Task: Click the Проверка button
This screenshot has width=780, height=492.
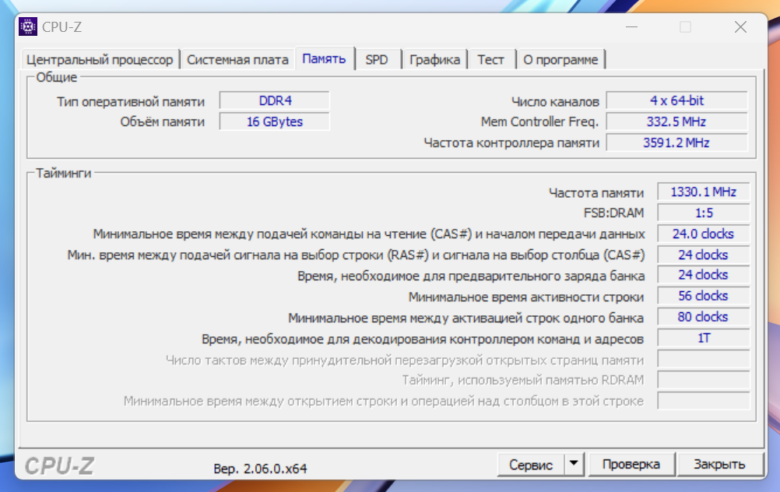Action: click(x=631, y=465)
